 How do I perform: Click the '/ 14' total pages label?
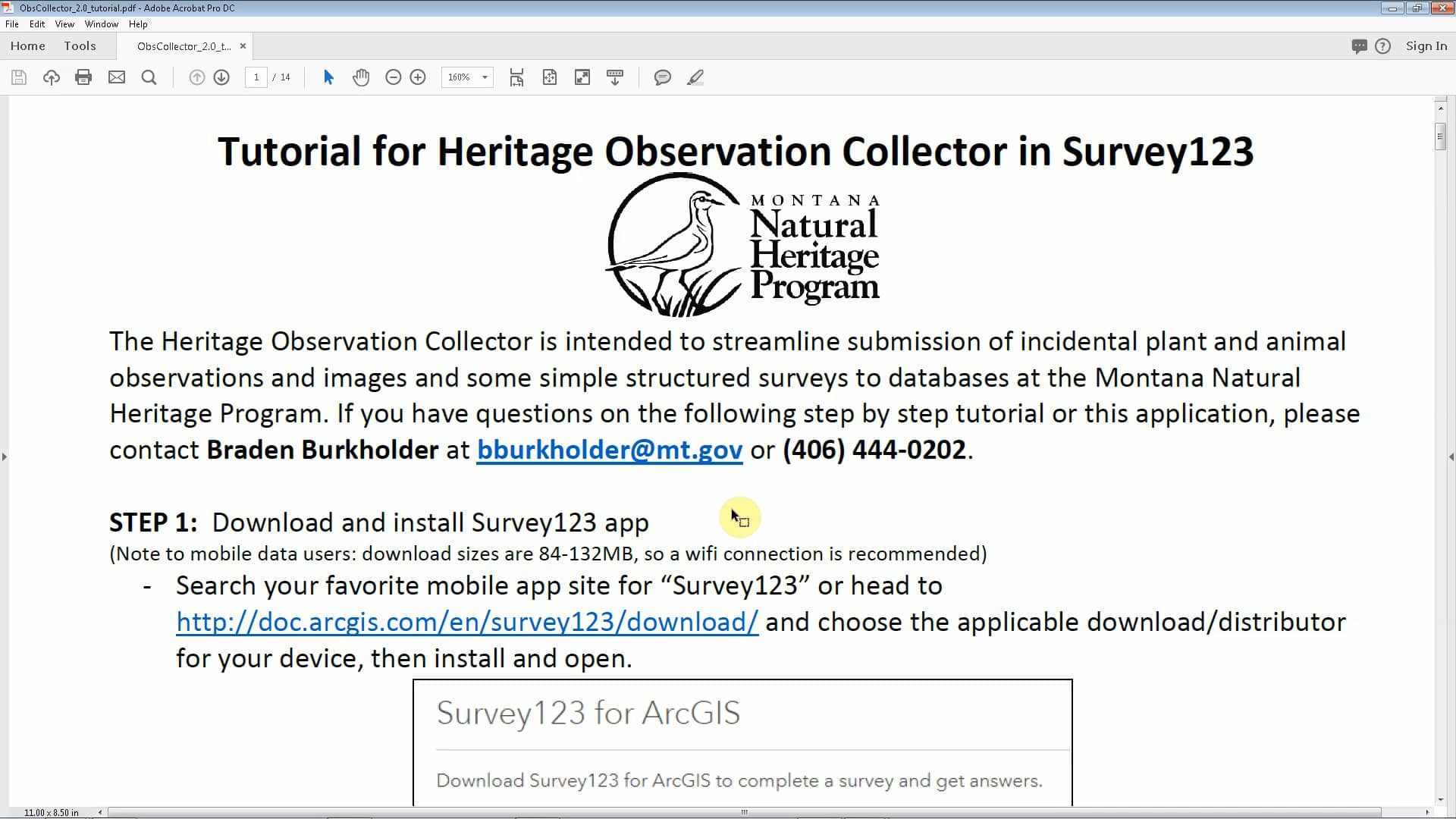(281, 77)
